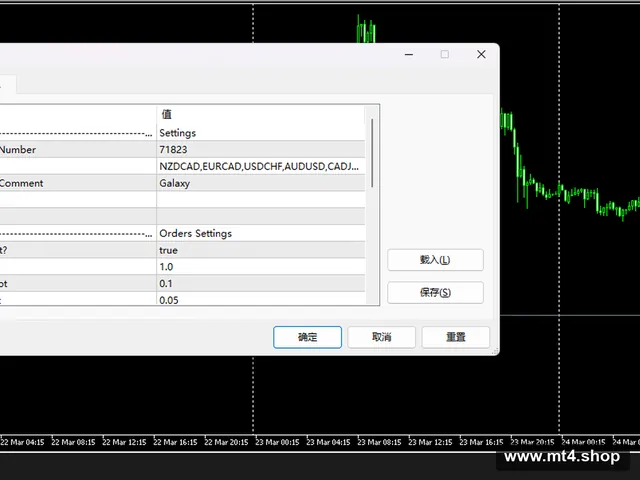Click the 值 column header
Image resolution: width=640 pixels, height=480 pixels.
260,114
